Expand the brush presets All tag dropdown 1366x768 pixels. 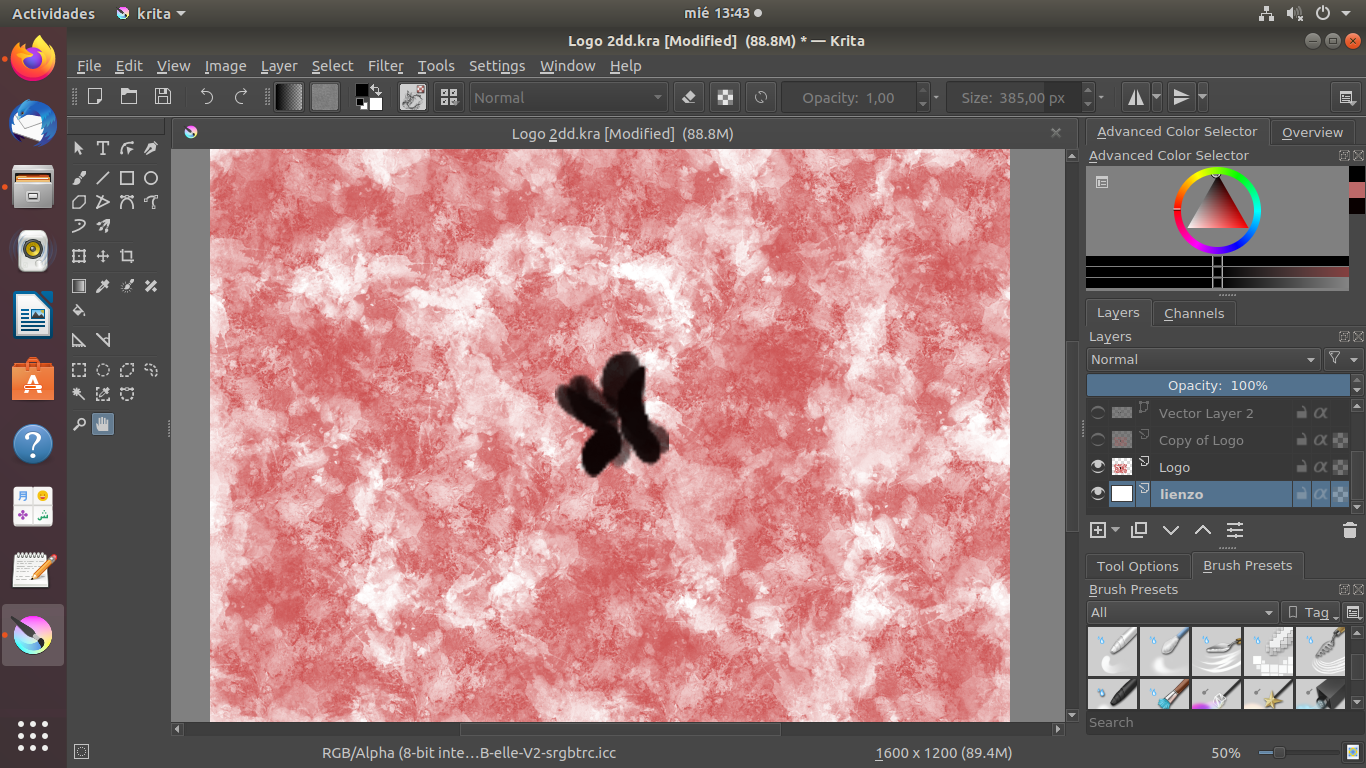pos(1182,612)
